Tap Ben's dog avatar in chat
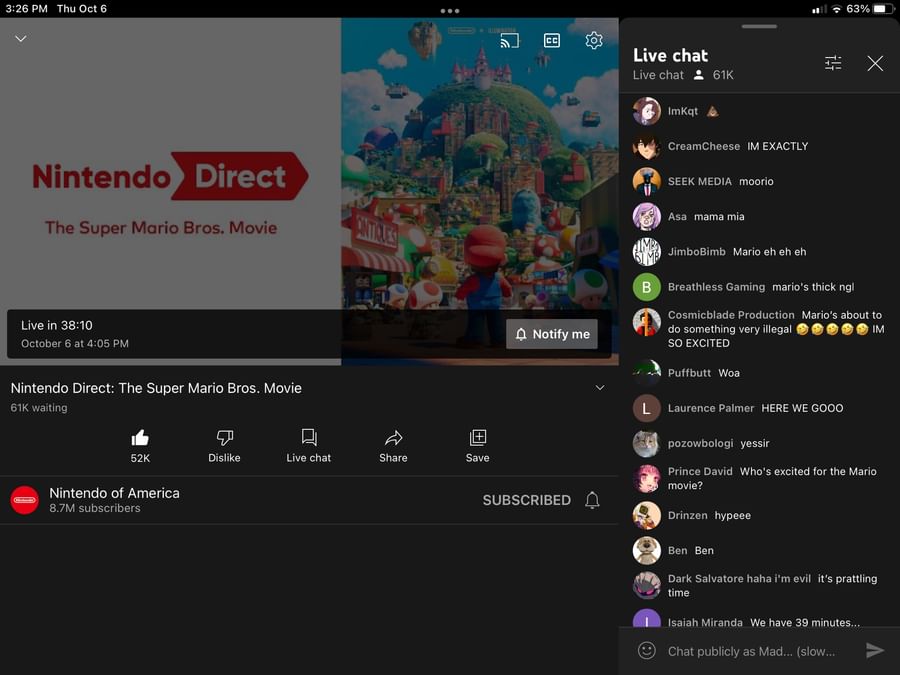The height and width of the screenshot is (675, 900). click(x=647, y=550)
